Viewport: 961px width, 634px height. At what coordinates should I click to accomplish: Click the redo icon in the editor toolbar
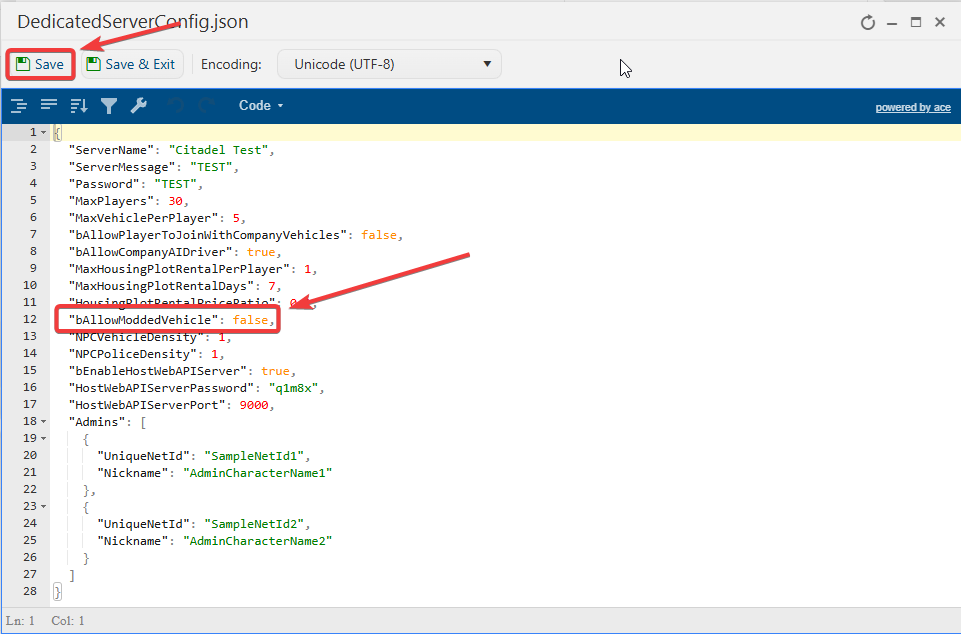coord(206,105)
